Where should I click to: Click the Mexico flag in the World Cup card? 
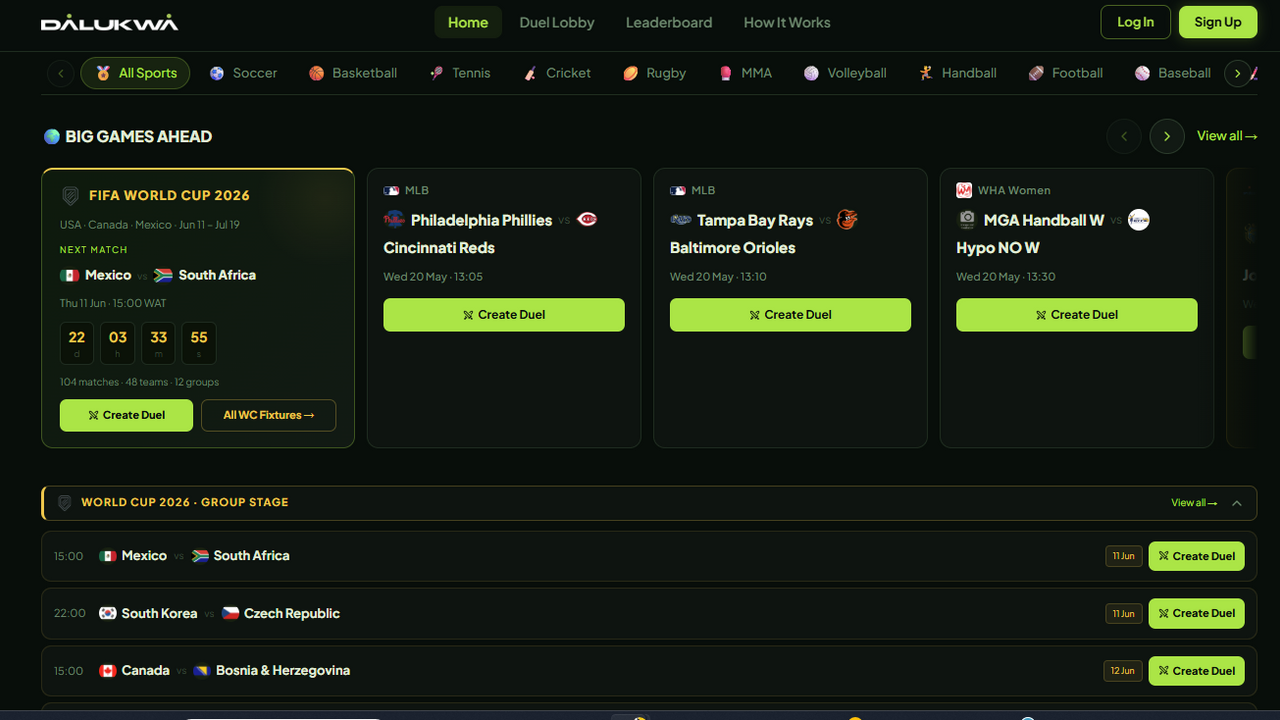(x=70, y=275)
